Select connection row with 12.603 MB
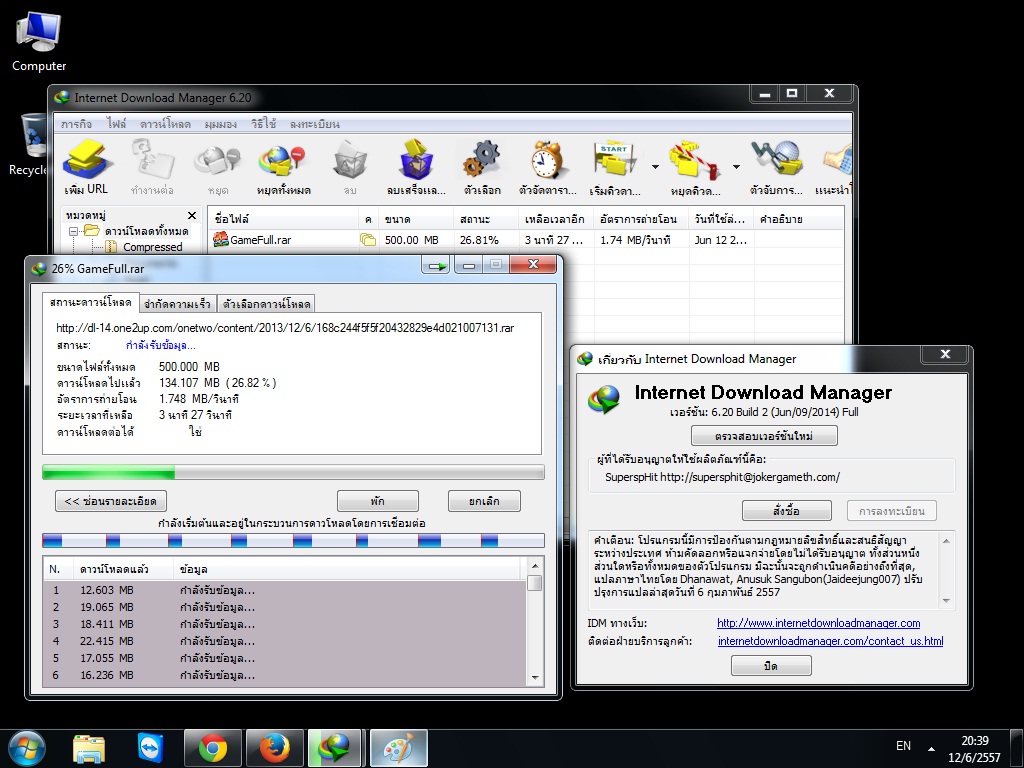This screenshot has width=1024, height=768. point(284,590)
